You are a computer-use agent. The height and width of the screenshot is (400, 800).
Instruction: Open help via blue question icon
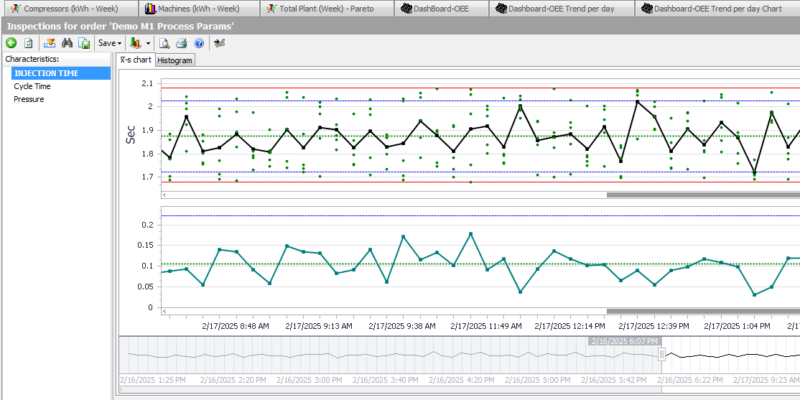tap(199, 43)
